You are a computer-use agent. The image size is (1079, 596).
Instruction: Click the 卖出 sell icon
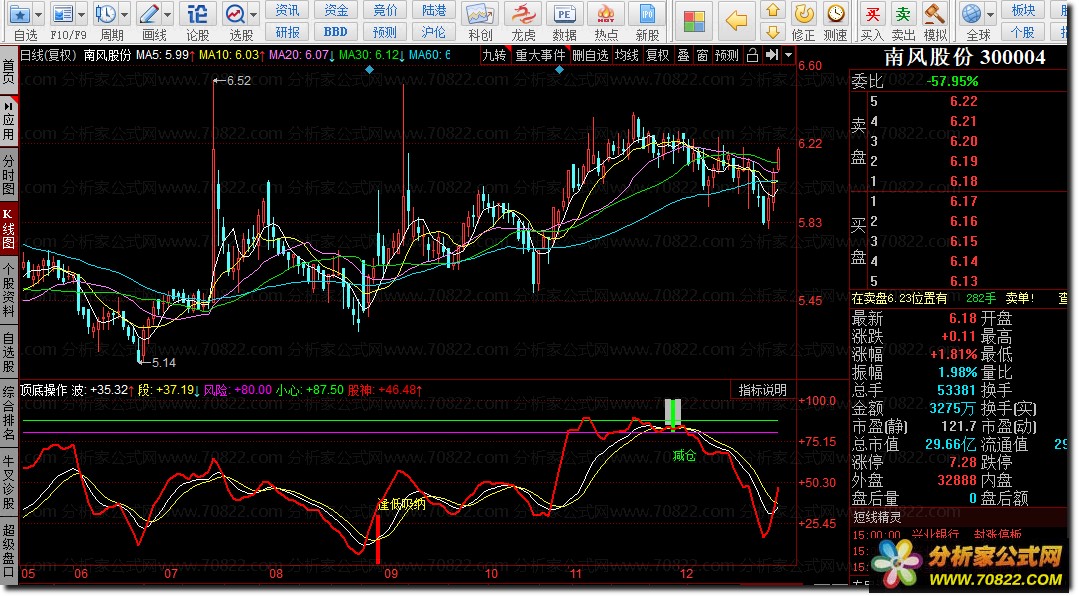click(x=903, y=14)
